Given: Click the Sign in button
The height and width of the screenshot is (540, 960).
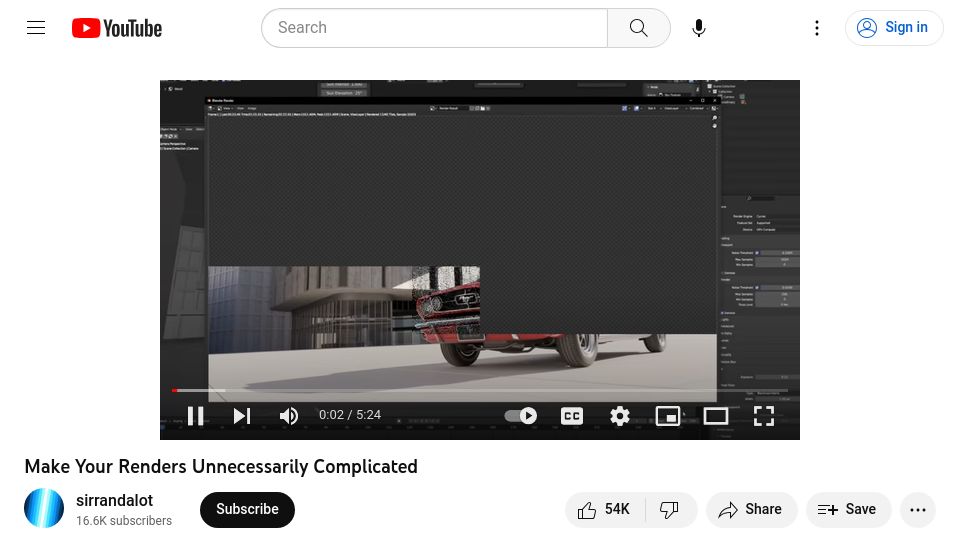Looking at the screenshot, I should point(893,28).
